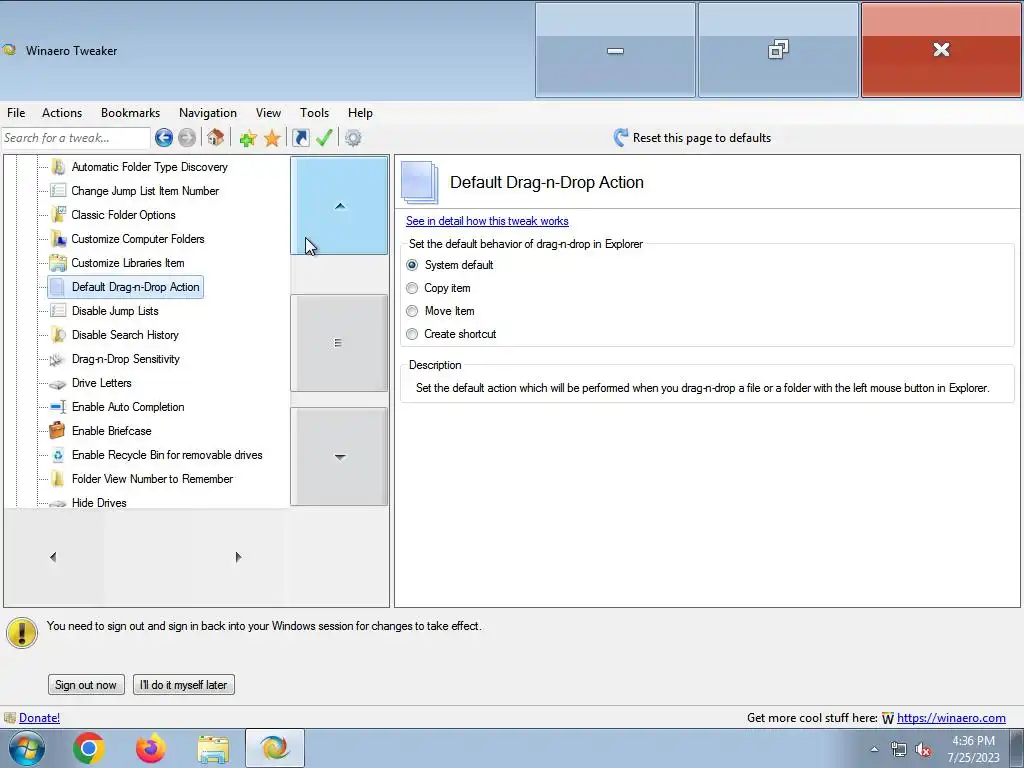Open the Windows Start menu orb
The width and height of the screenshot is (1024, 768).
26,748
